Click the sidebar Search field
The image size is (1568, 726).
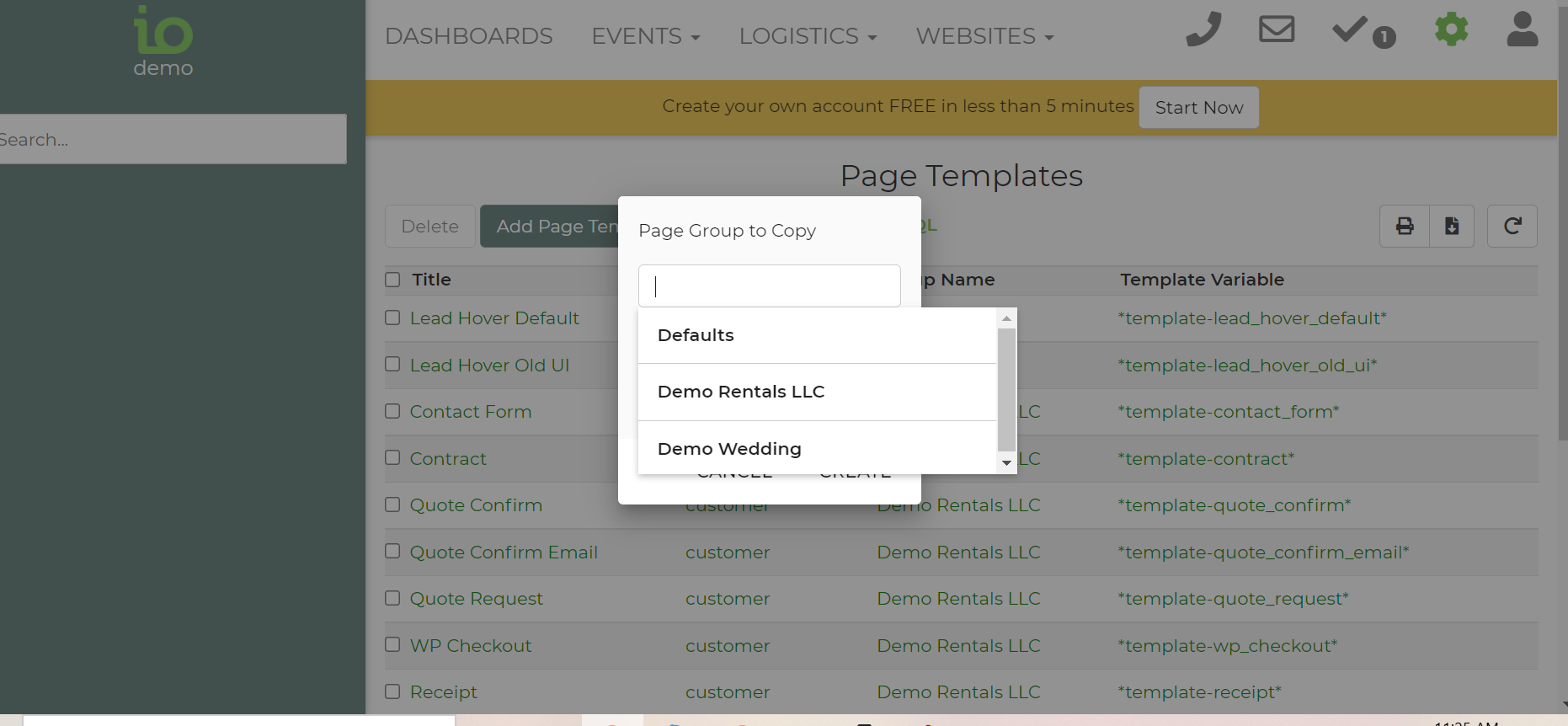coord(173,139)
